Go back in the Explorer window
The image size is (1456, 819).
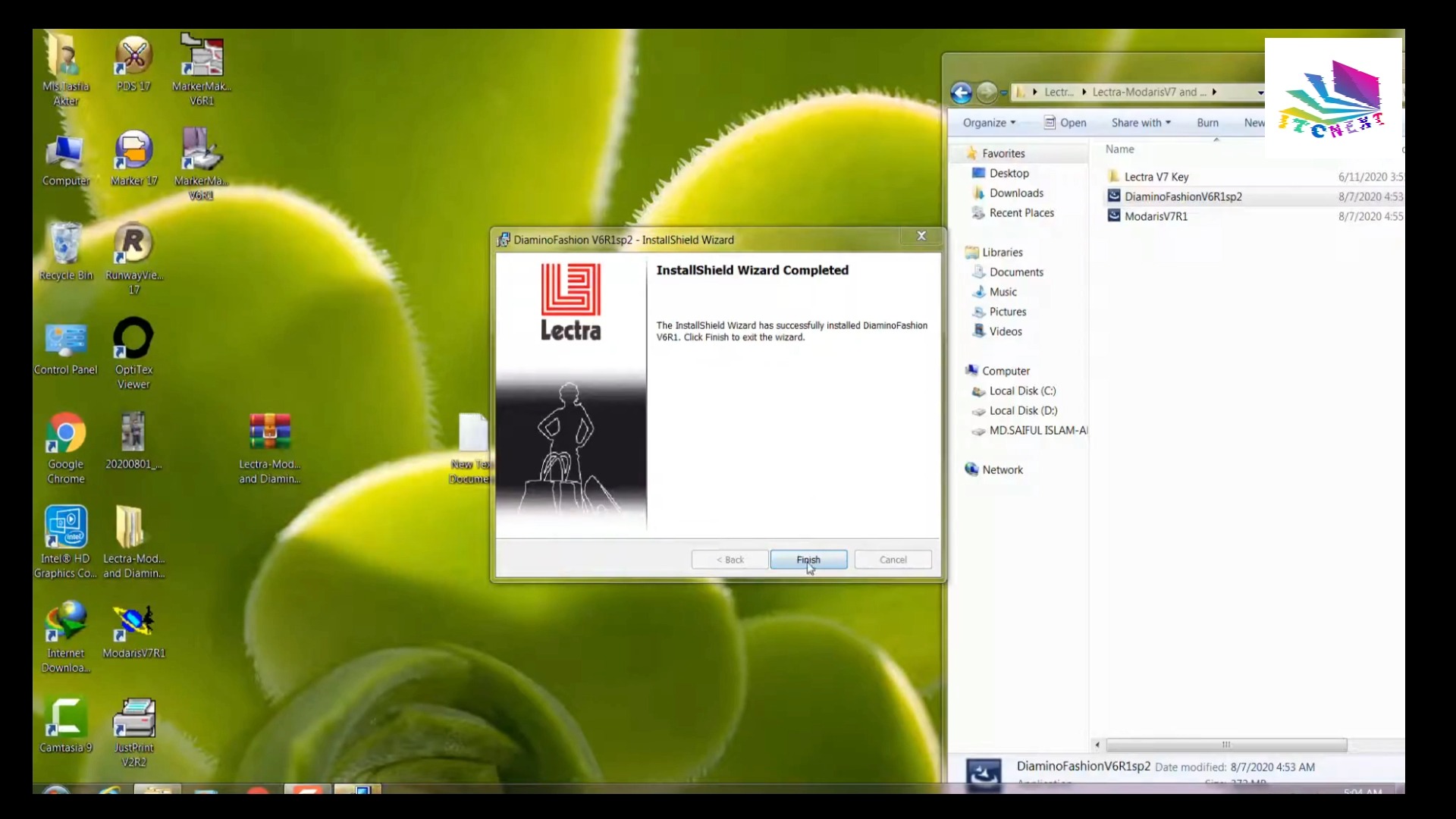tap(962, 93)
